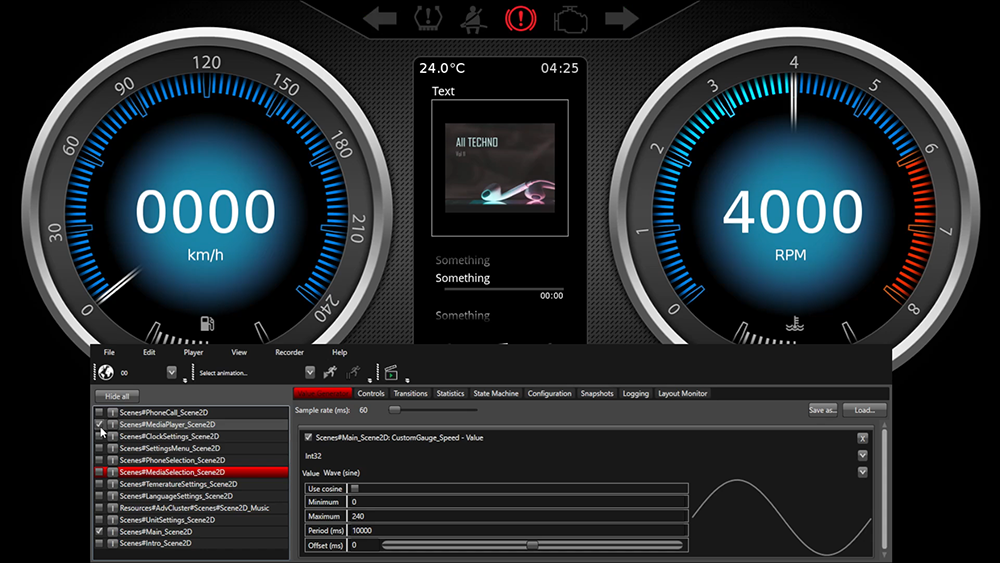This screenshot has height=563, width=1000.
Task: Expand the Int32 type dropdown
Action: [x=862, y=455]
